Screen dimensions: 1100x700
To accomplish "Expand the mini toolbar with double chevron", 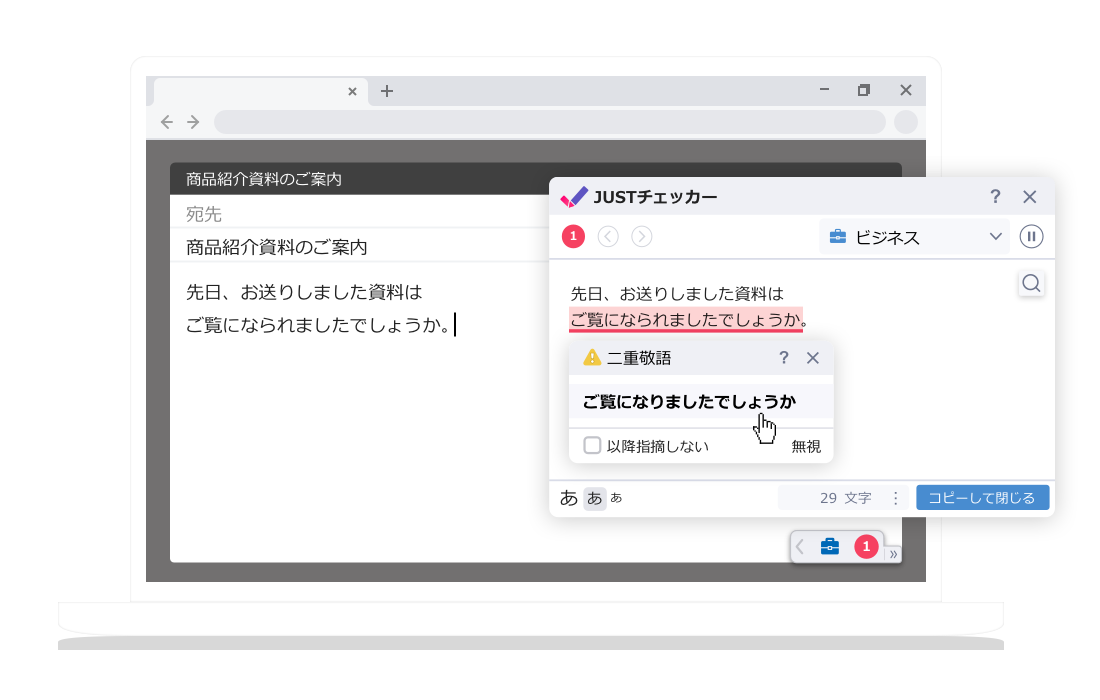I will [x=893, y=554].
